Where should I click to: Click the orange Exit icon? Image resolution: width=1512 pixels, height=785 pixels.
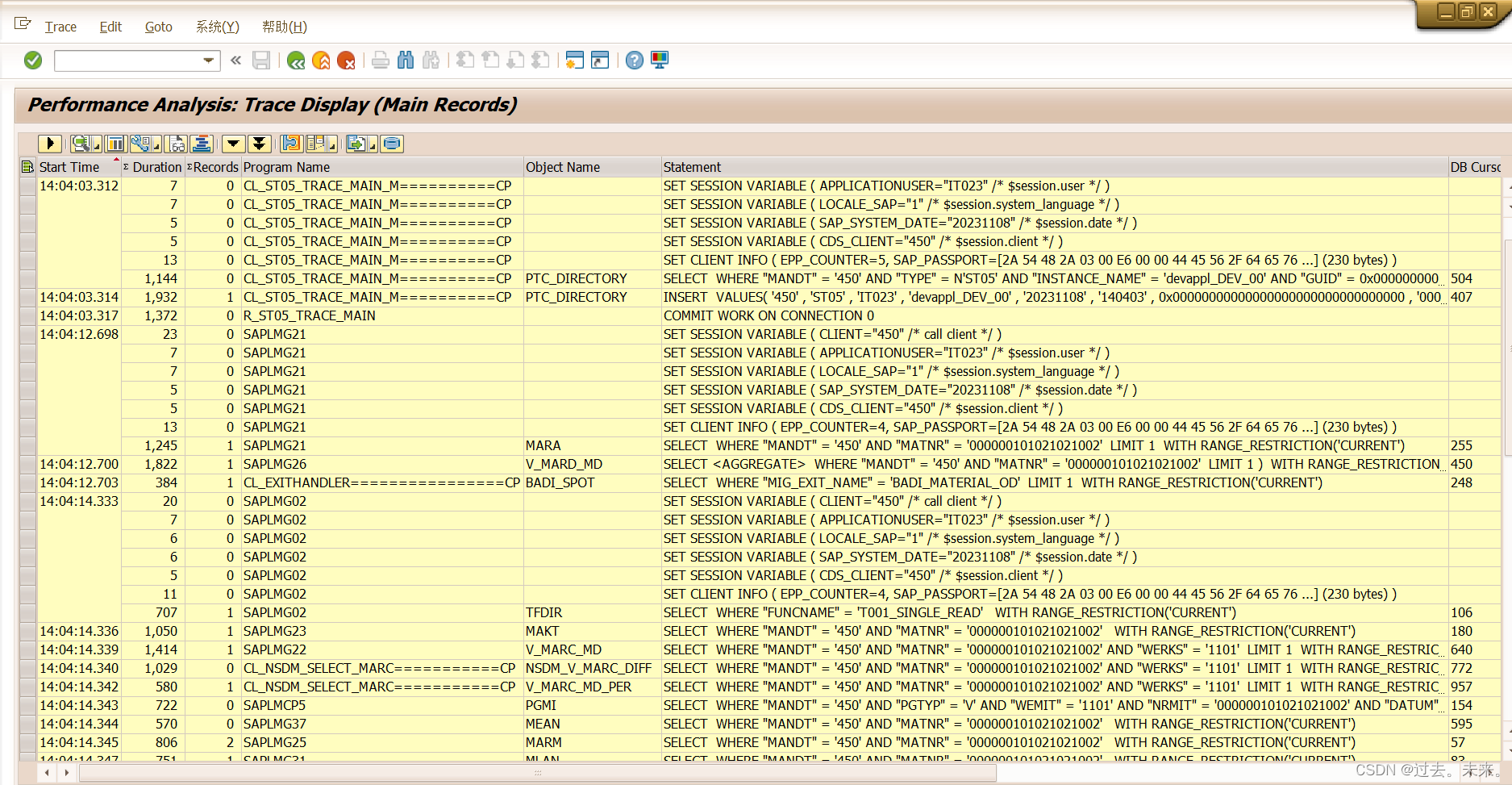coord(321,61)
